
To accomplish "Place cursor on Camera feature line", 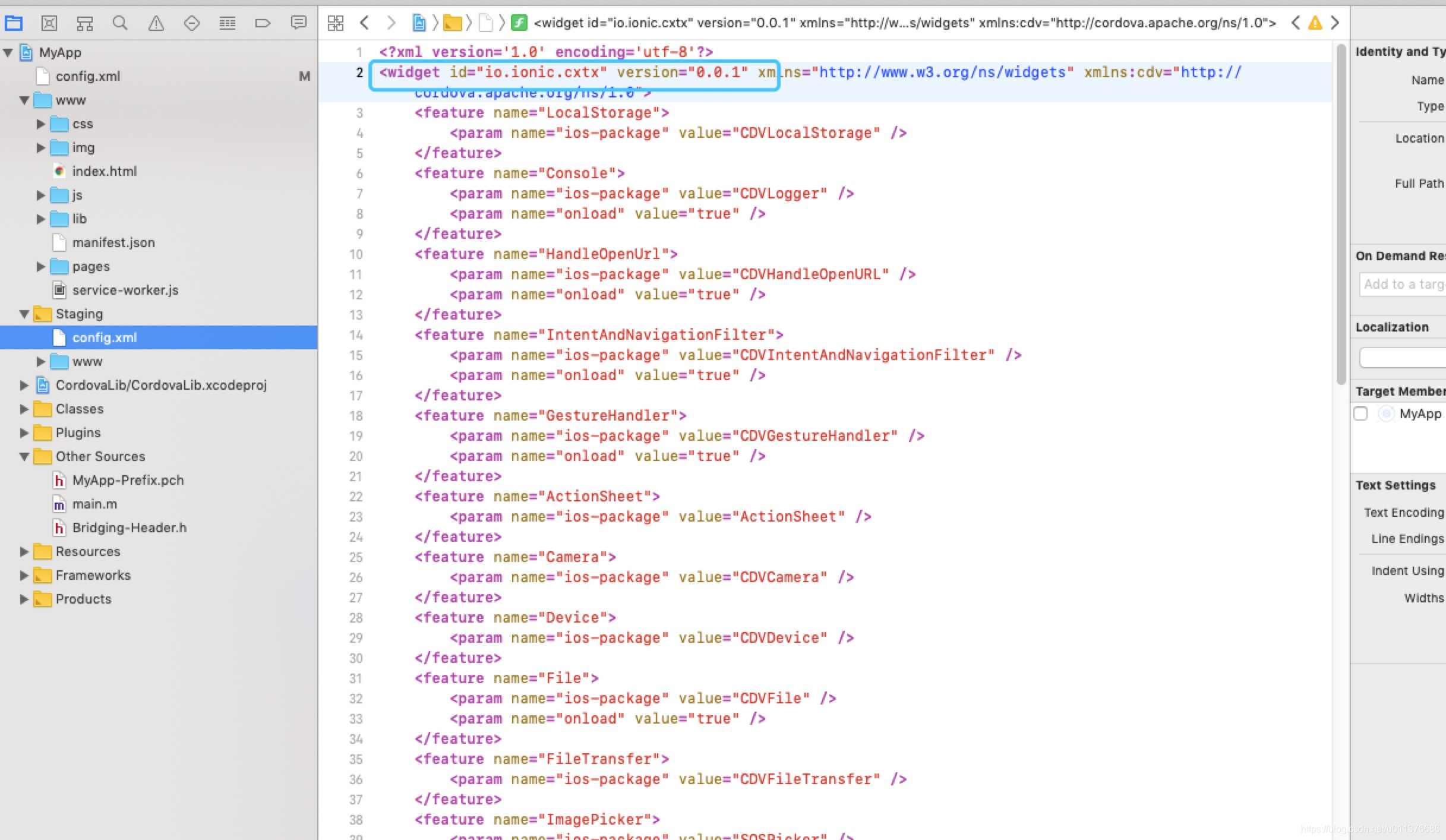I will coord(515,557).
